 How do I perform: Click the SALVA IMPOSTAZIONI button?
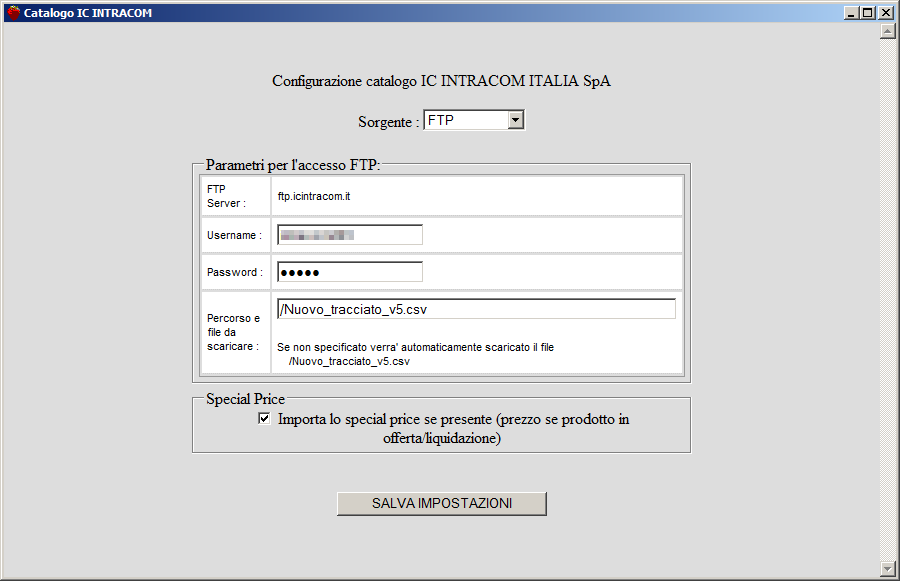[x=441, y=503]
